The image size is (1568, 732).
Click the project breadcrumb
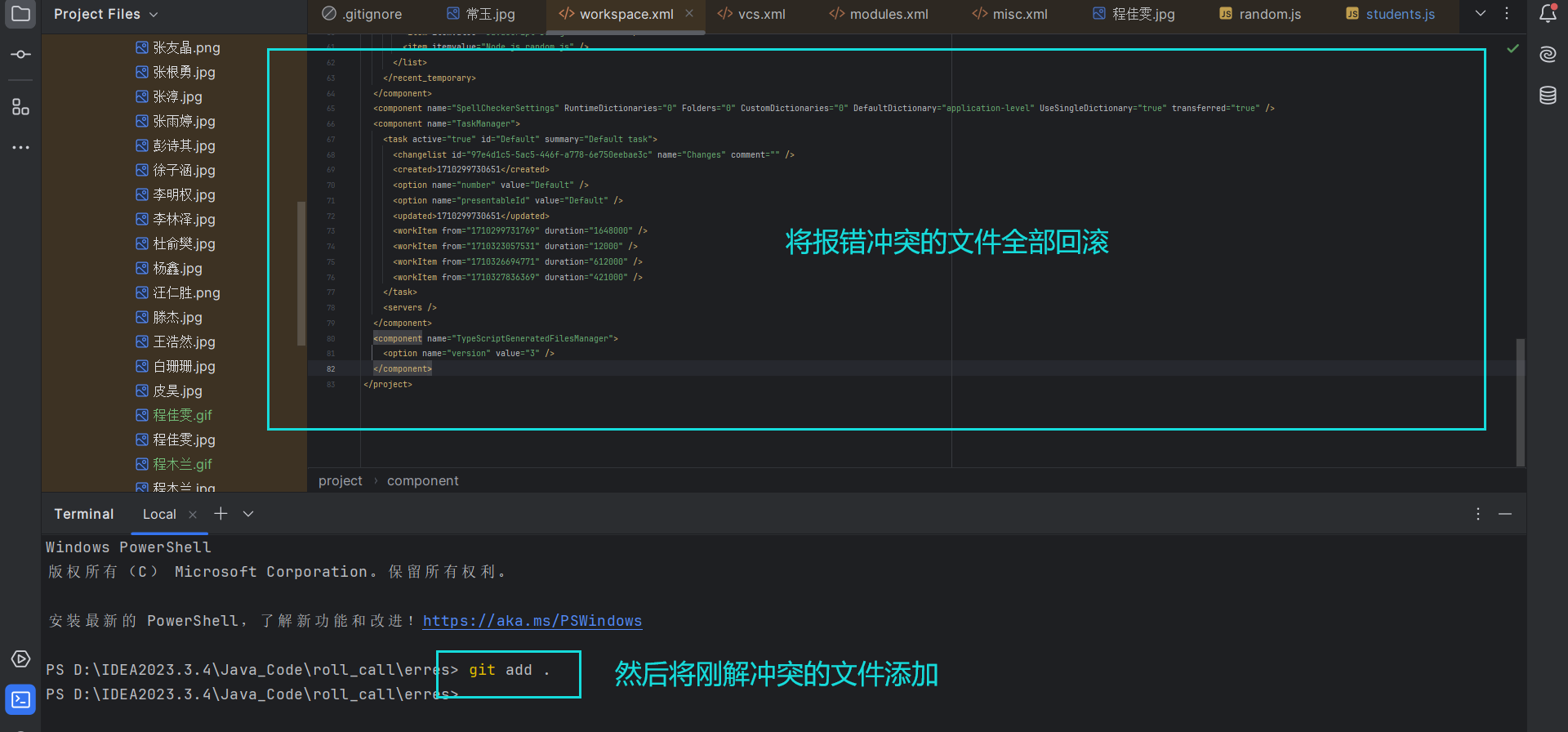(340, 481)
